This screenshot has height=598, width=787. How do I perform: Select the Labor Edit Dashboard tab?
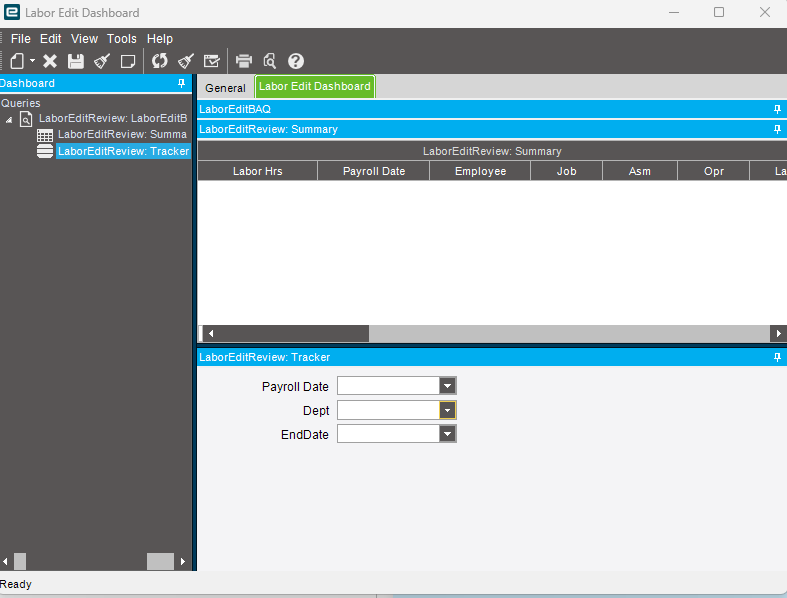pos(315,86)
